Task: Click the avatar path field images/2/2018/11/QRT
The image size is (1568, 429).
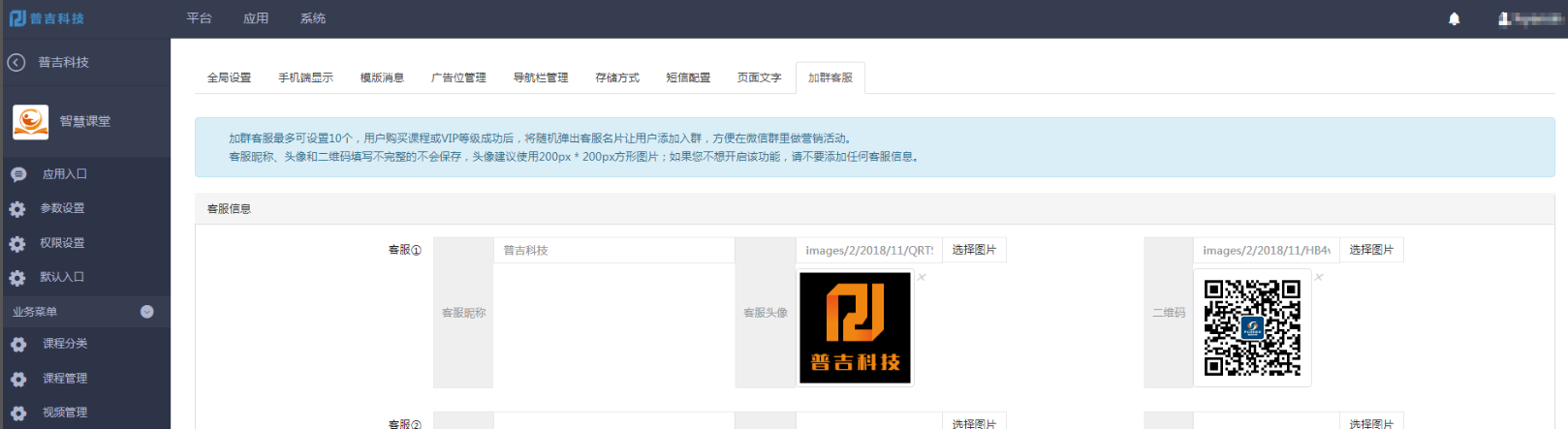Action: (869, 250)
